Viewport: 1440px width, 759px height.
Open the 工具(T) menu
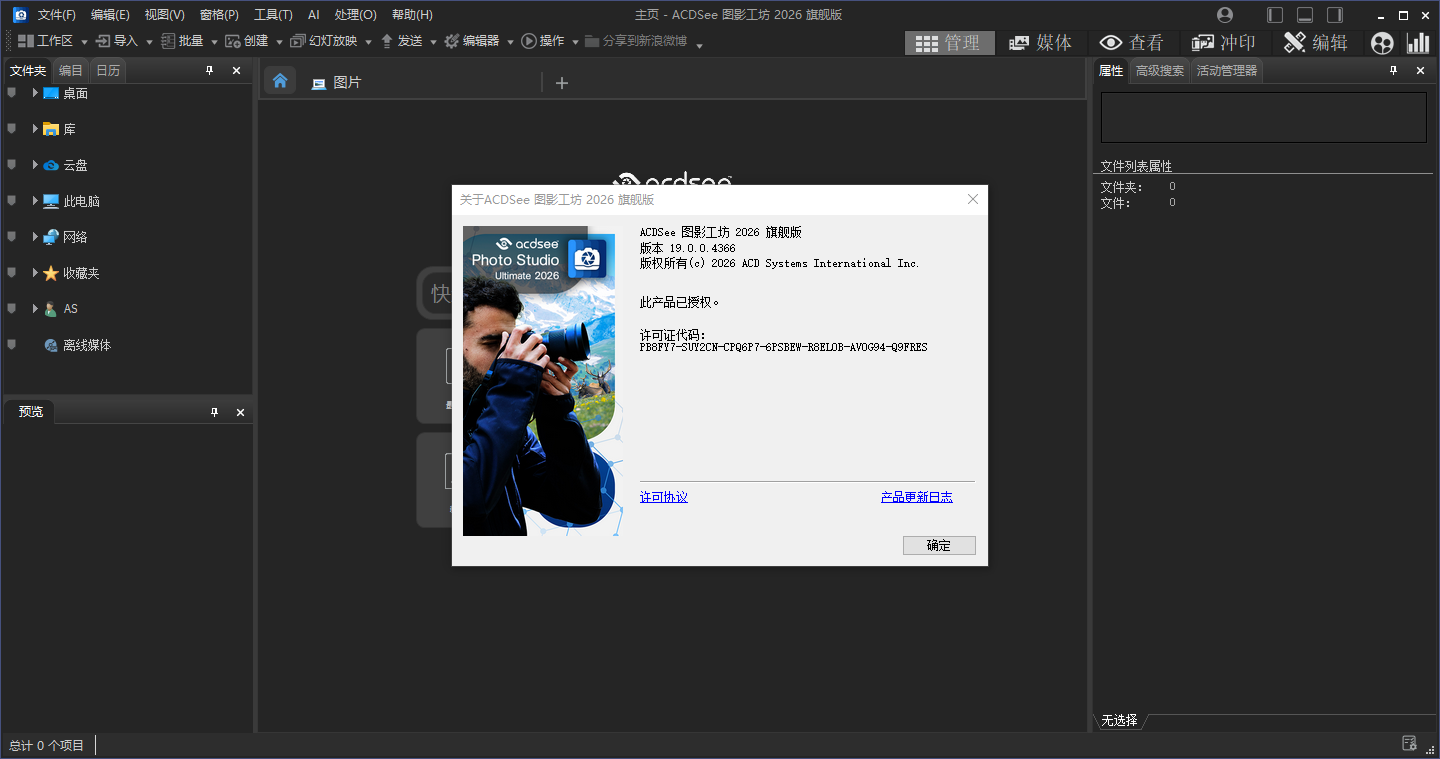click(273, 15)
